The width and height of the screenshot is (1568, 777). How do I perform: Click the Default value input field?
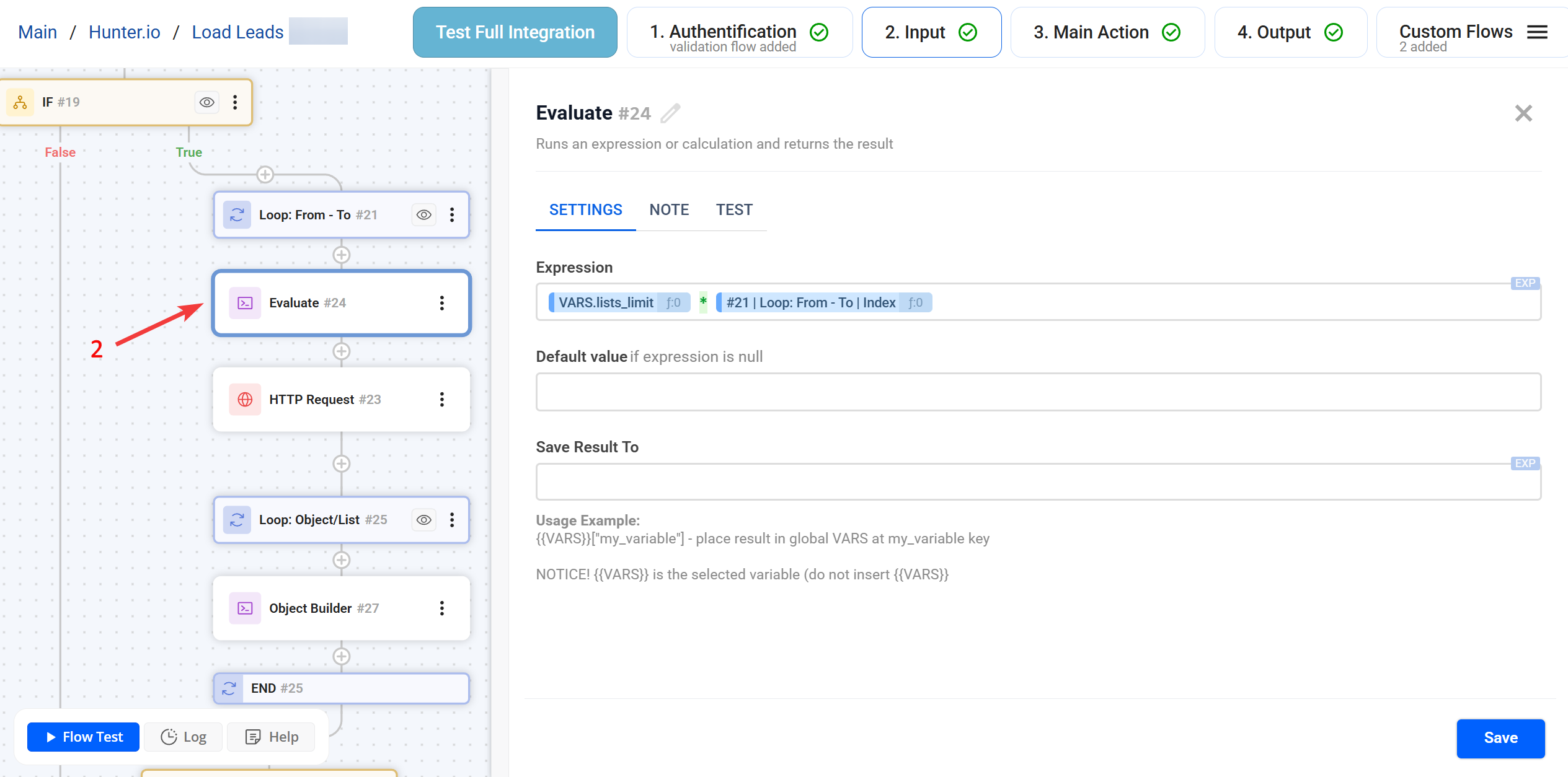tap(1035, 392)
